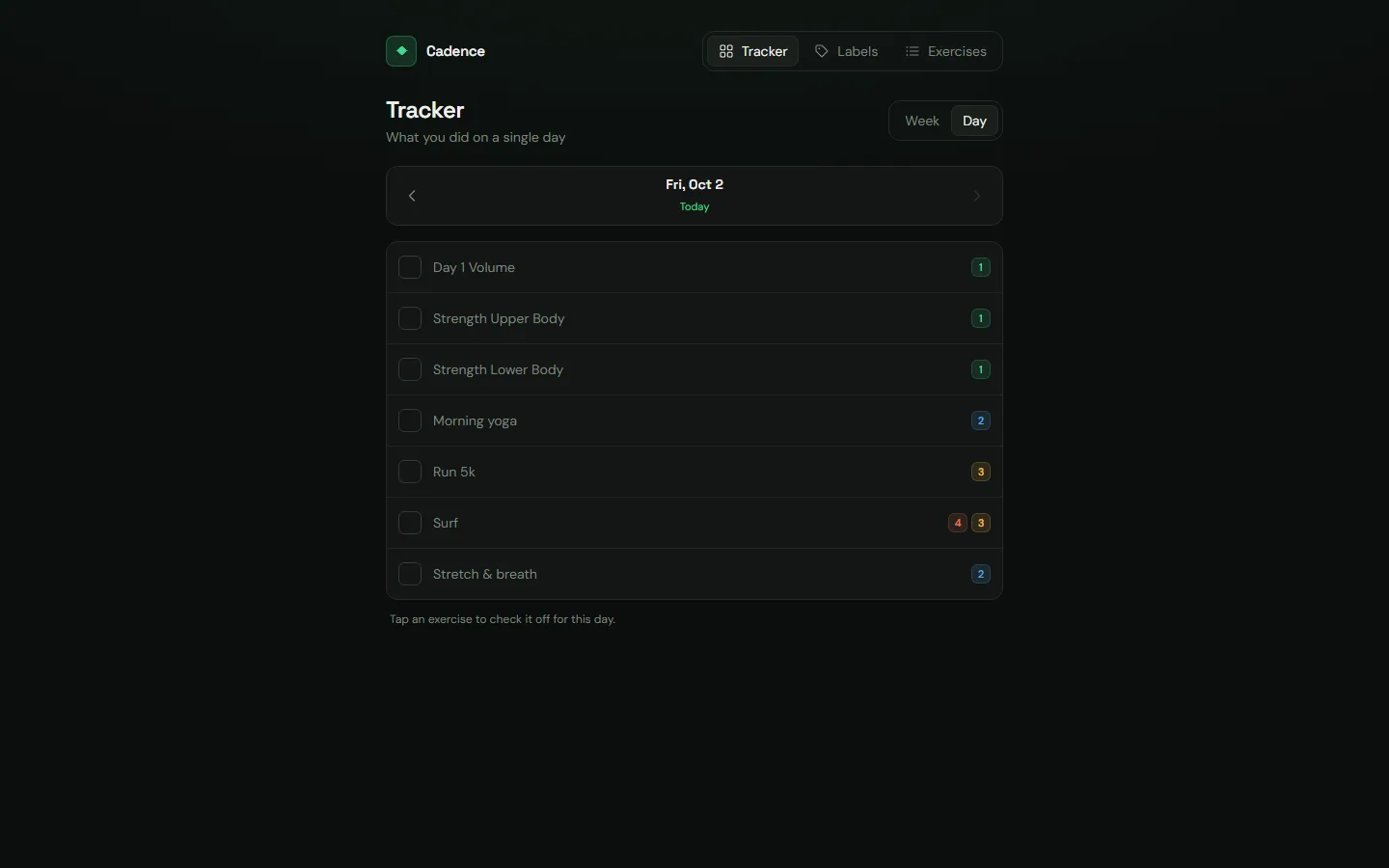Image resolution: width=1389 pixels, height=868 pixels.
Task: Click orange label badge 3 on Surf
Action: tap(981, 523)
